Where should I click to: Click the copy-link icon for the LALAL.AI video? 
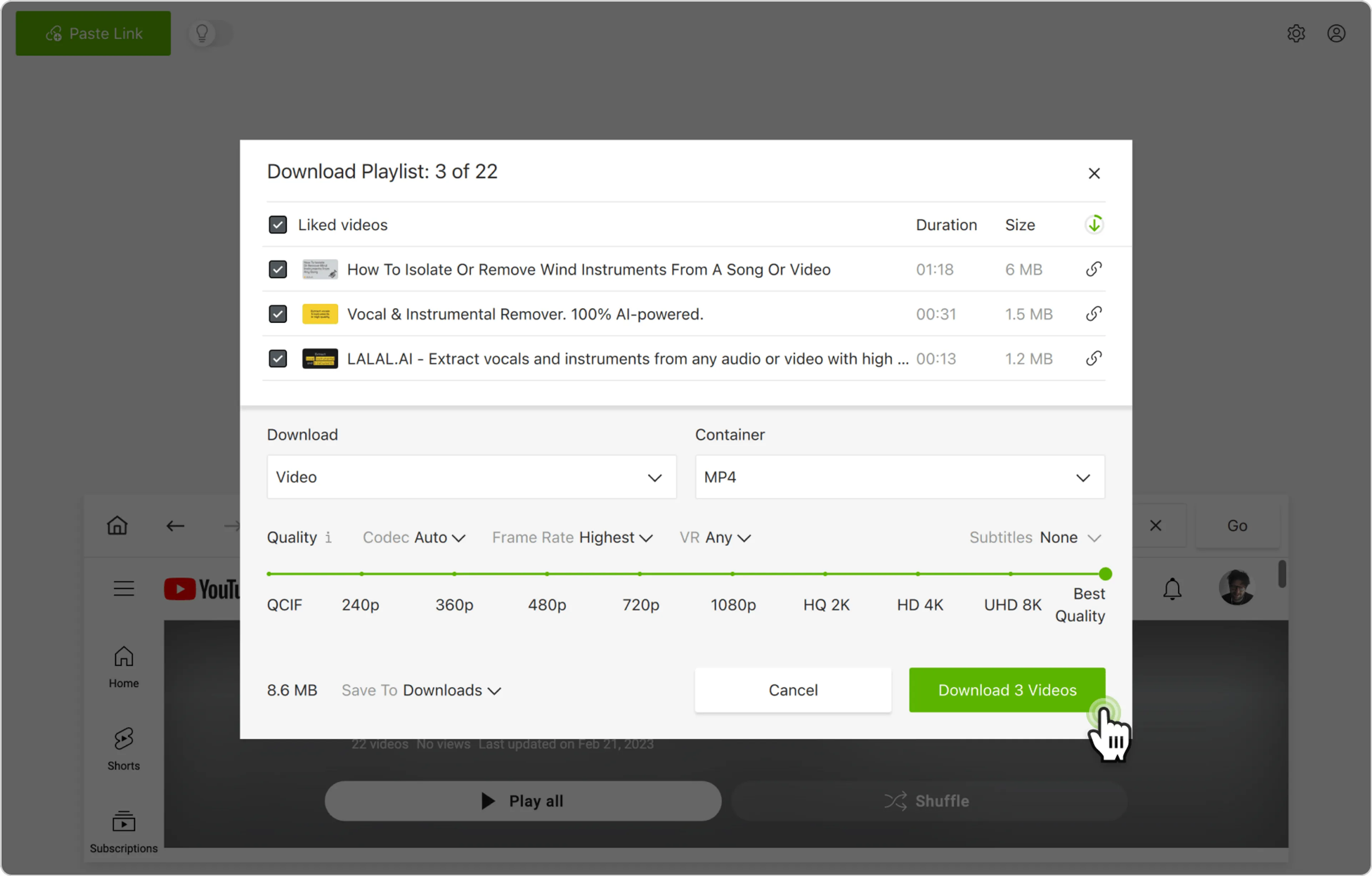click(x=1093, y=358)
